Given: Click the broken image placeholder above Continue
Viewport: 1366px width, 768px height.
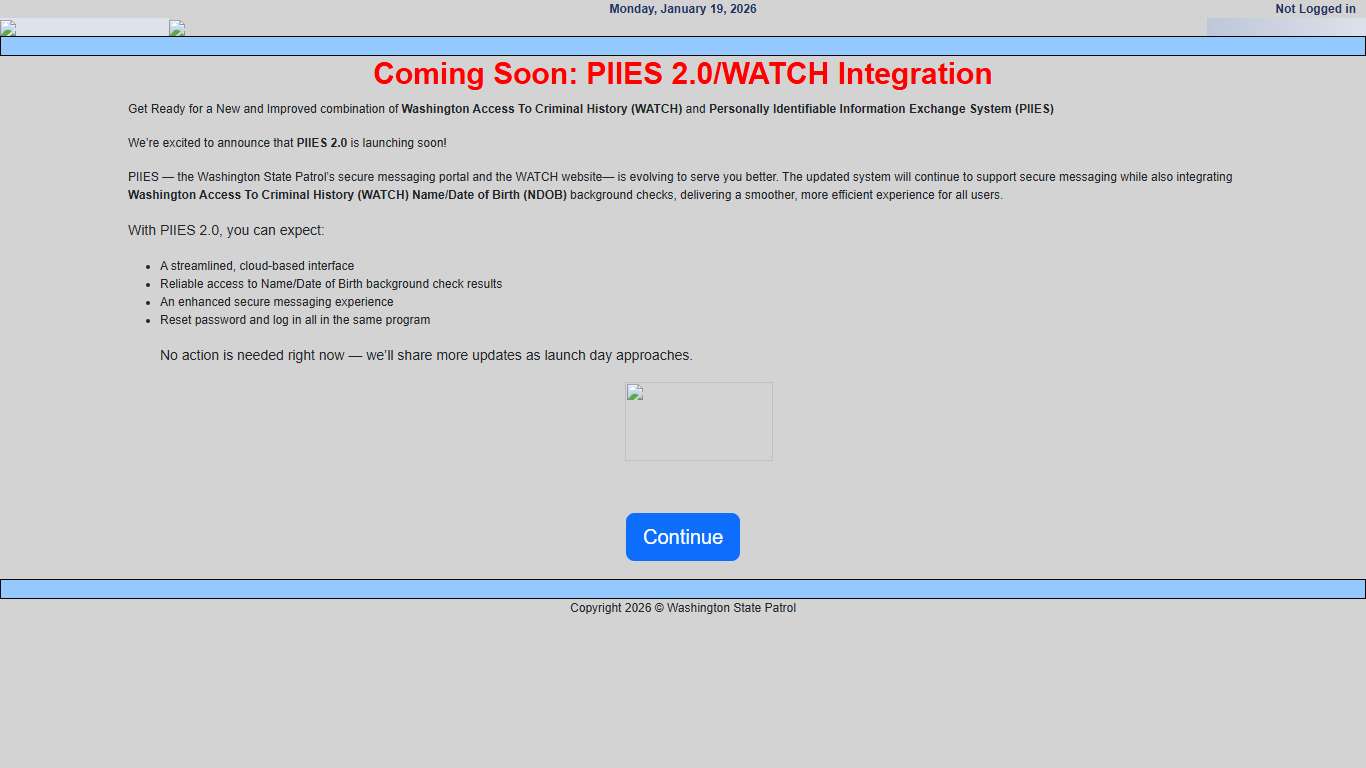Looking at the screenshot, I should [698, 421].
